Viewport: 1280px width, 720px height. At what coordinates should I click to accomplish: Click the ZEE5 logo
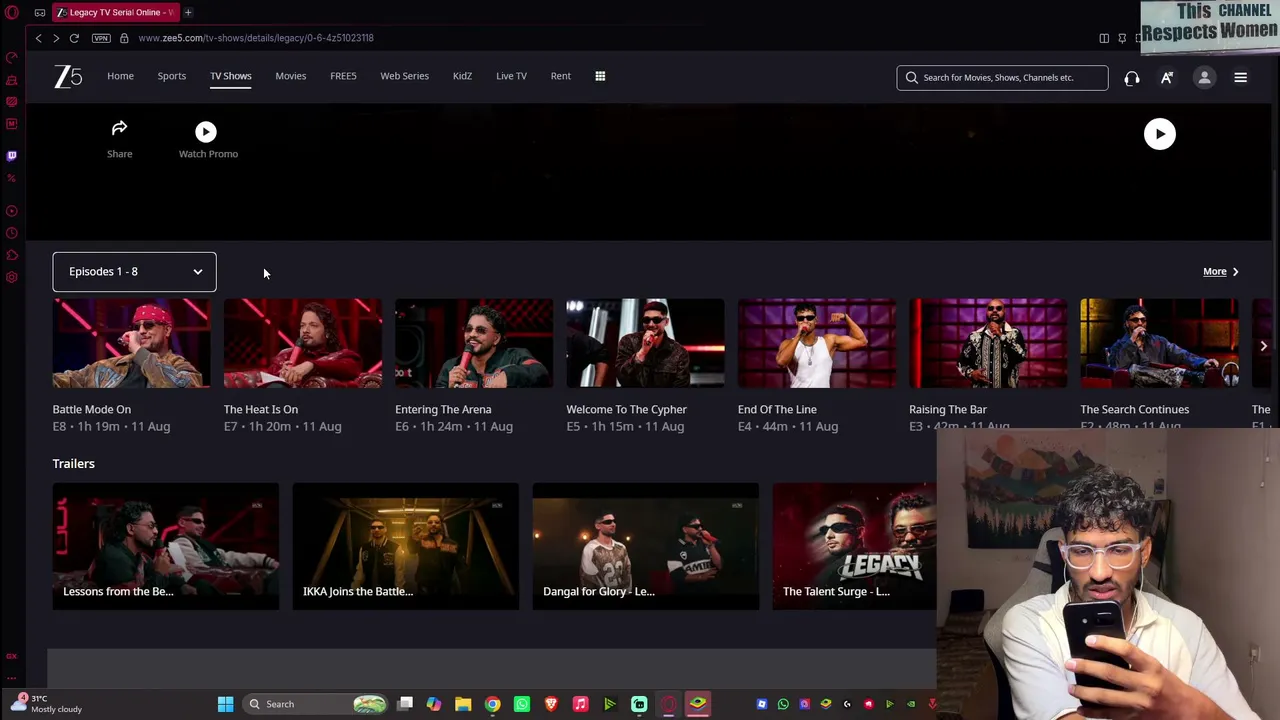(68, 76)
